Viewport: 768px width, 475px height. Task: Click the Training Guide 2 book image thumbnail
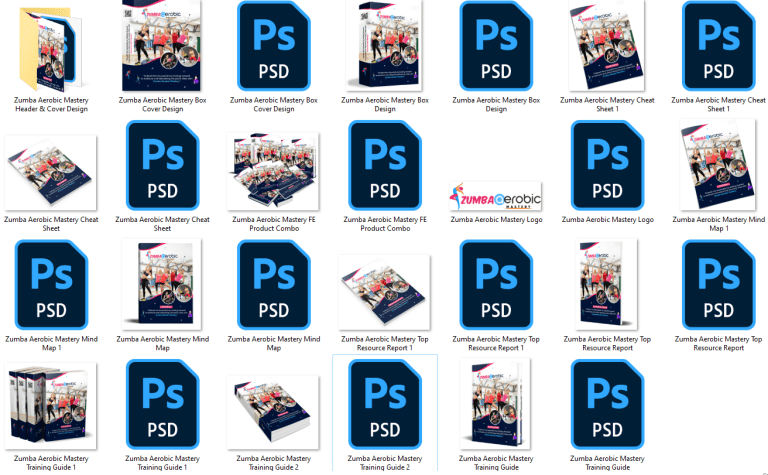[x=273, y=408]
